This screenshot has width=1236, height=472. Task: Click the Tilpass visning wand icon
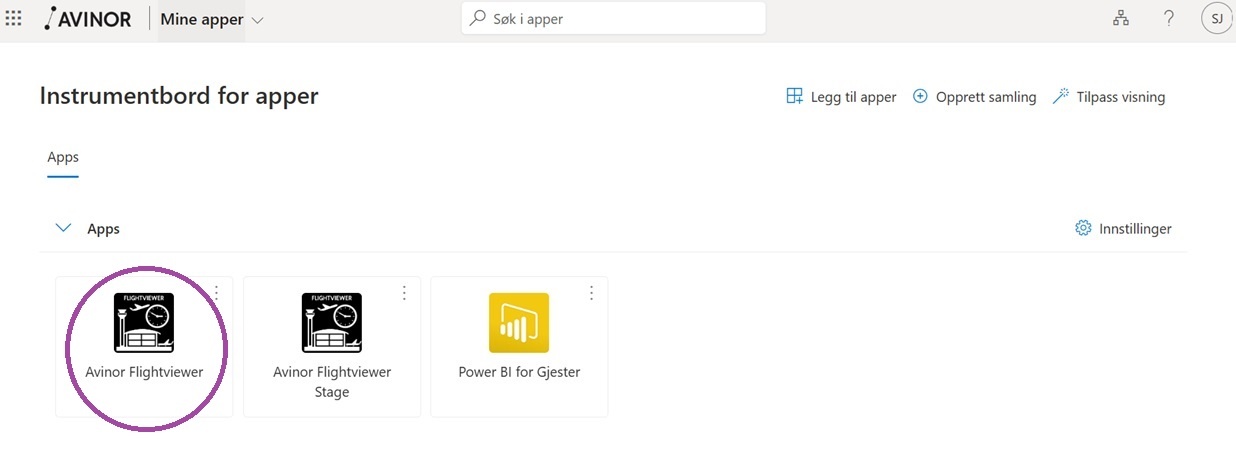(x=1061, y=97)
